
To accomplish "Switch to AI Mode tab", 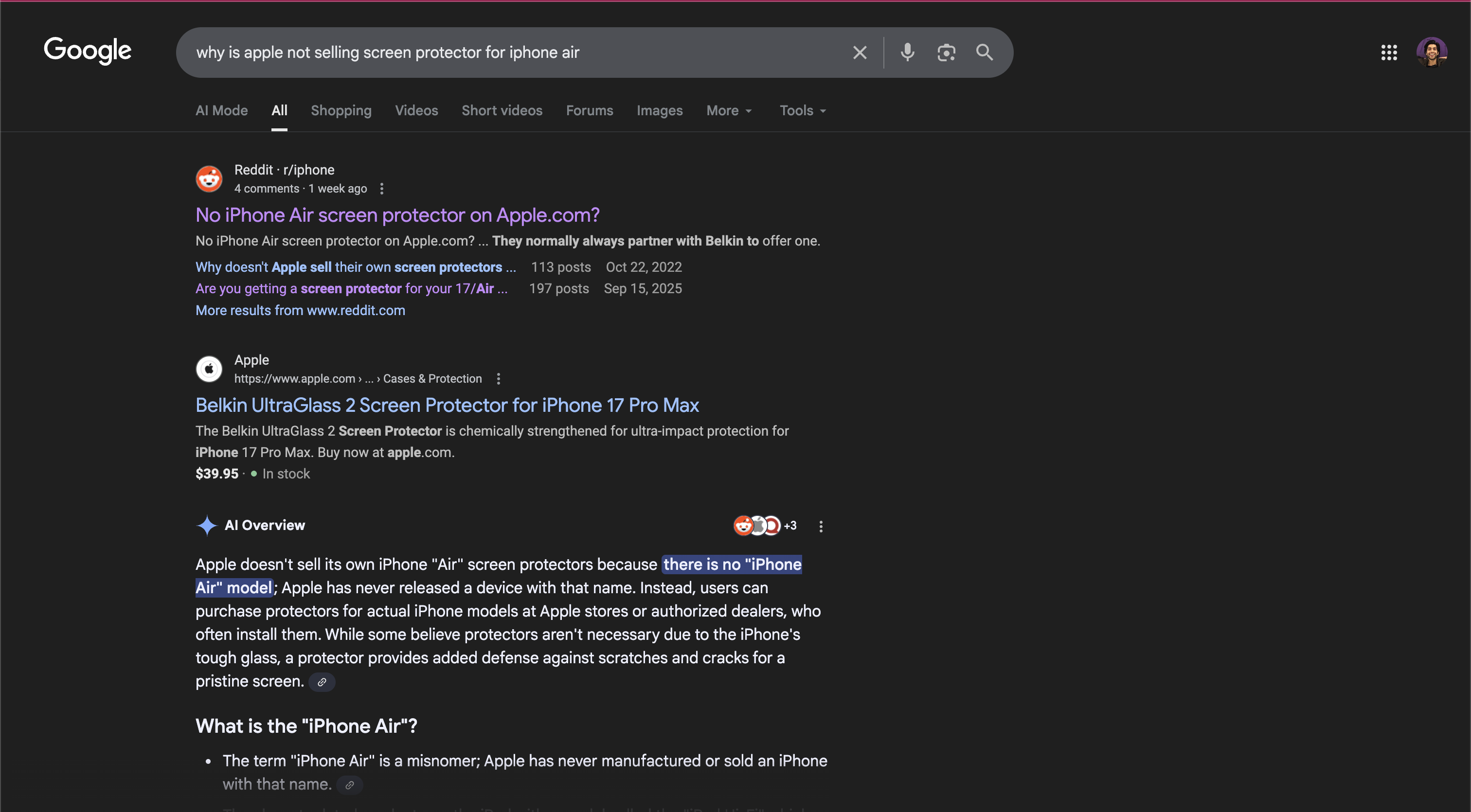I will click(221, 111).
